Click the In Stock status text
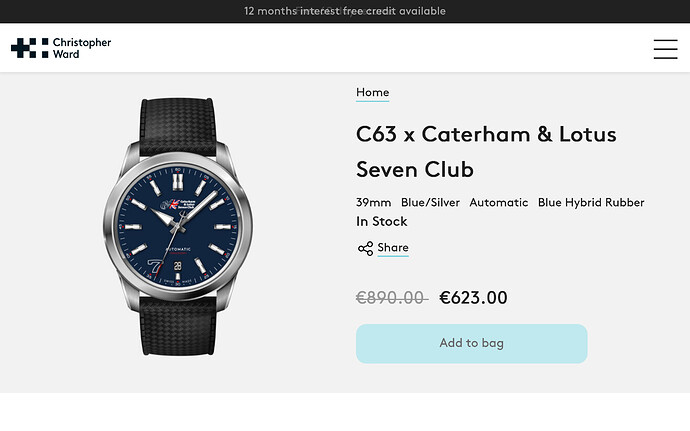 click(382, 221)
